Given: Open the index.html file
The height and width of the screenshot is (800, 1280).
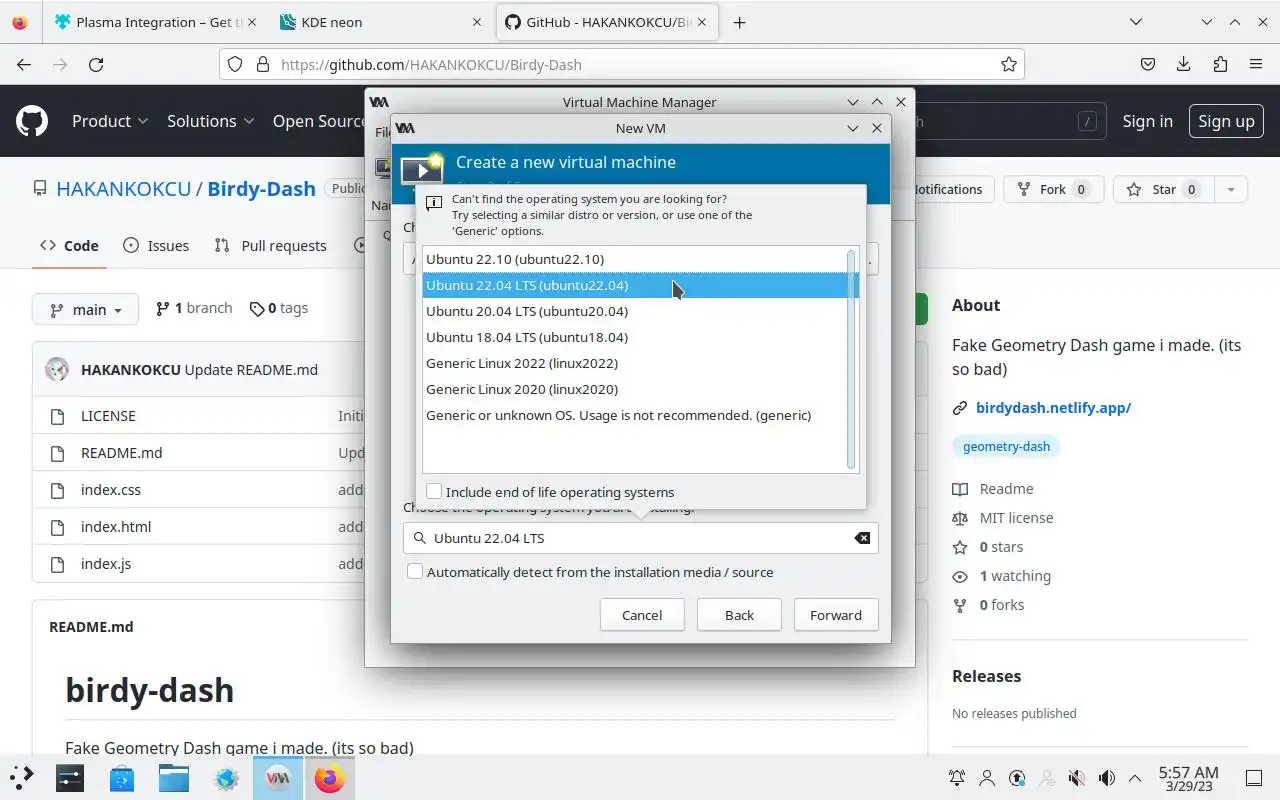Looking at the screenshot, I should 116,527.
